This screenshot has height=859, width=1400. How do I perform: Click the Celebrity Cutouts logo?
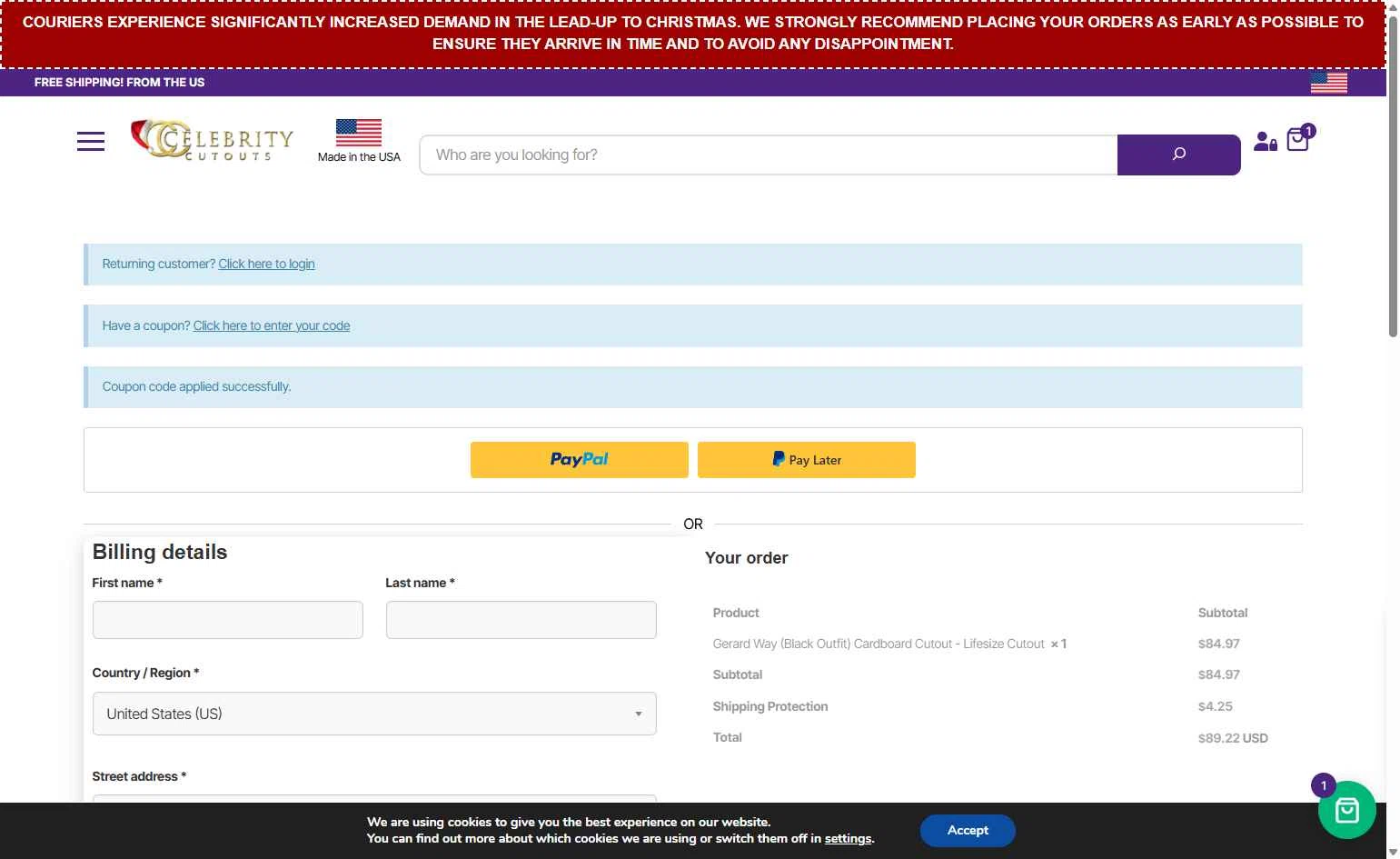click(213, 140)
